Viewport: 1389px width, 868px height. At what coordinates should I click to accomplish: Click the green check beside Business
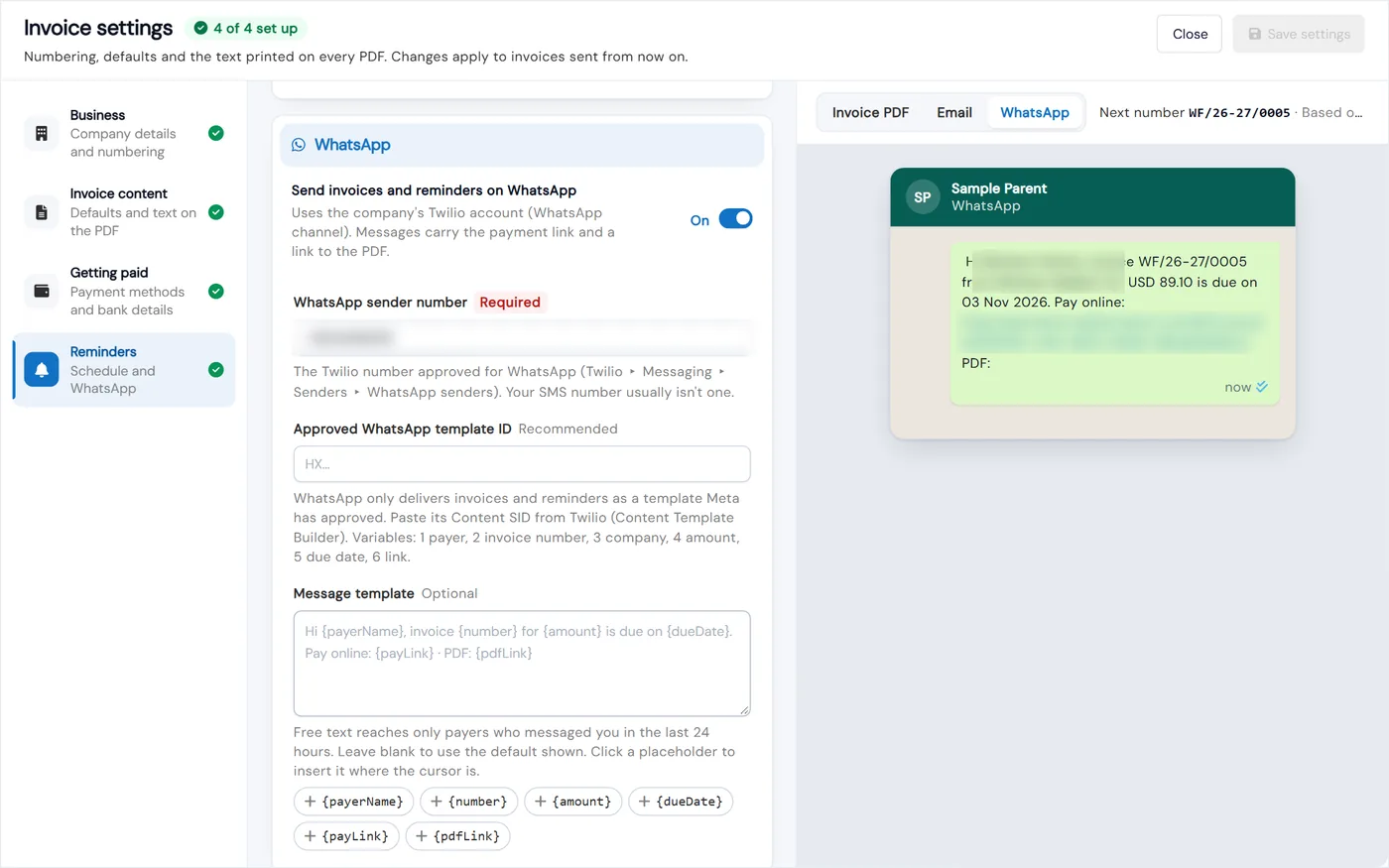[x=216, y=133]
